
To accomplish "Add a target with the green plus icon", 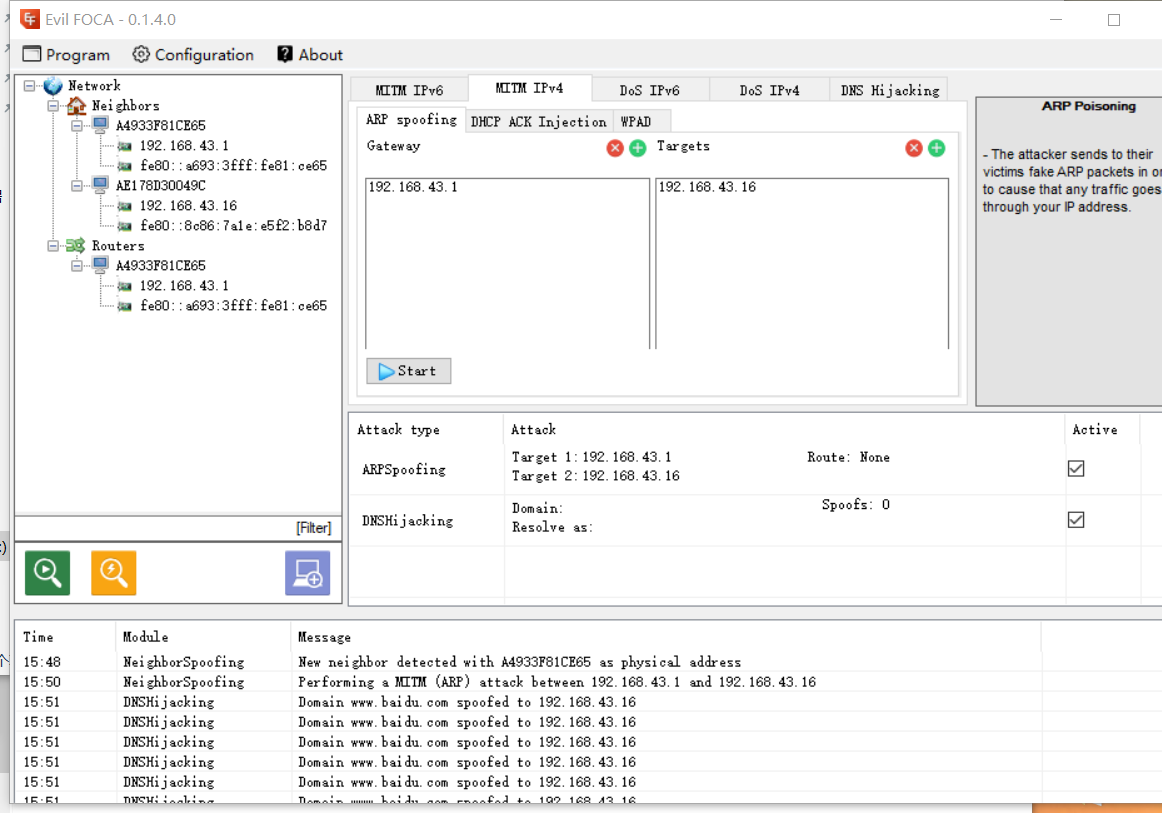I will click(x=937, y=148).
